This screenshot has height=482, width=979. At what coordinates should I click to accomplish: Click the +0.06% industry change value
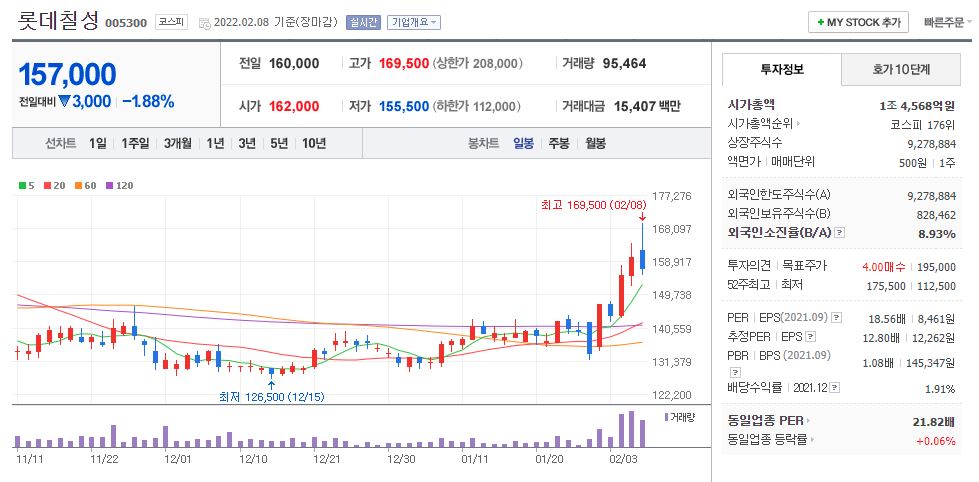pos(936,441)
